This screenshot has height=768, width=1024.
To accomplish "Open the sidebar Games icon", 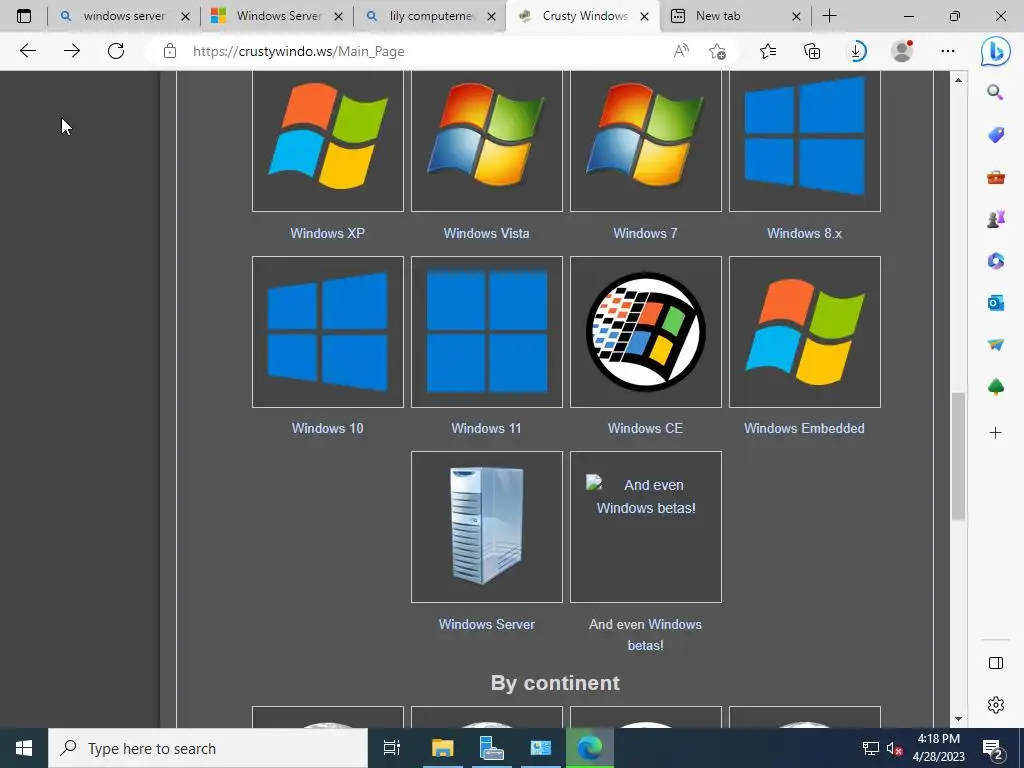I will (x=995, y=219).
